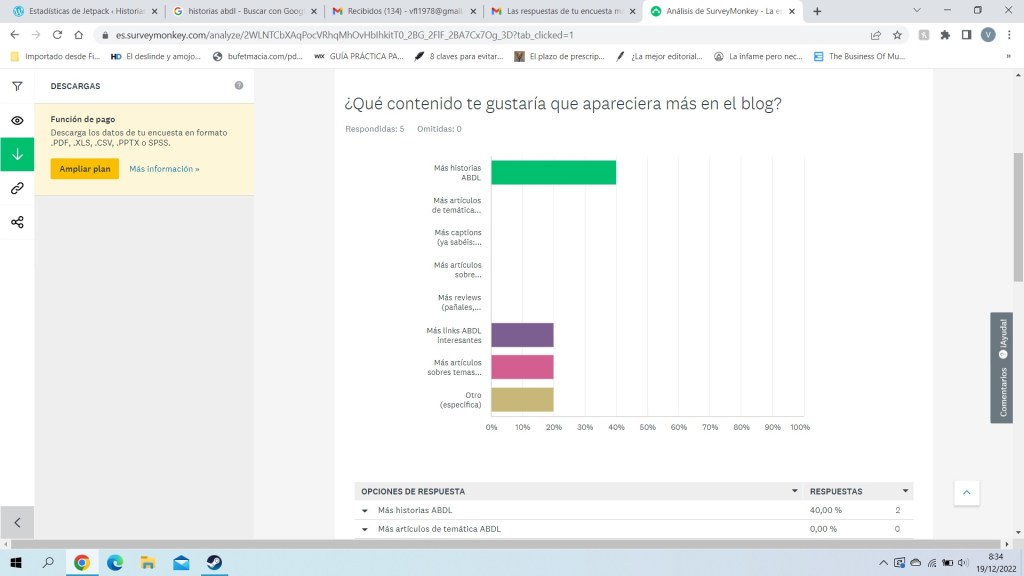Open the Más información link

pos(164,169)
